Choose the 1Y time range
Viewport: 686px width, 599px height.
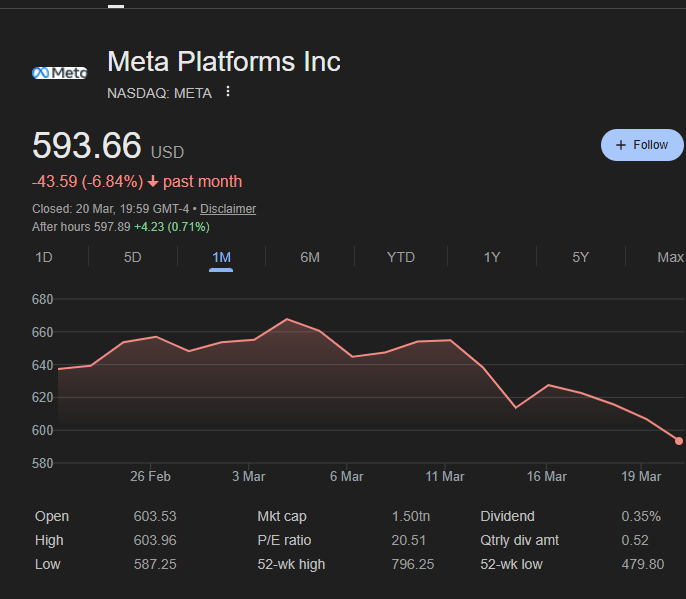pos(492,257)
